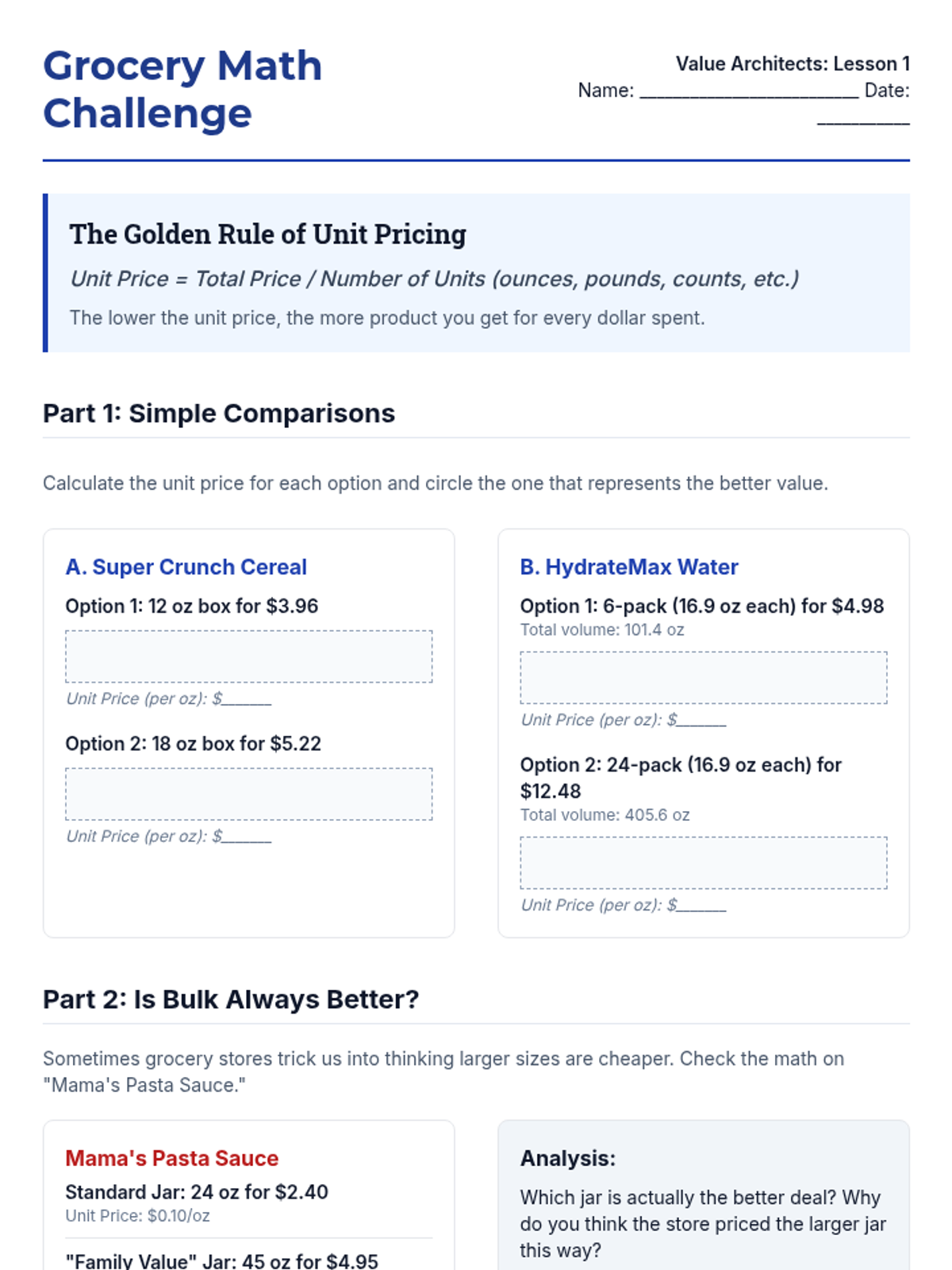
Task: Click the work box under 18 oz cereal option
Action: 248,794
